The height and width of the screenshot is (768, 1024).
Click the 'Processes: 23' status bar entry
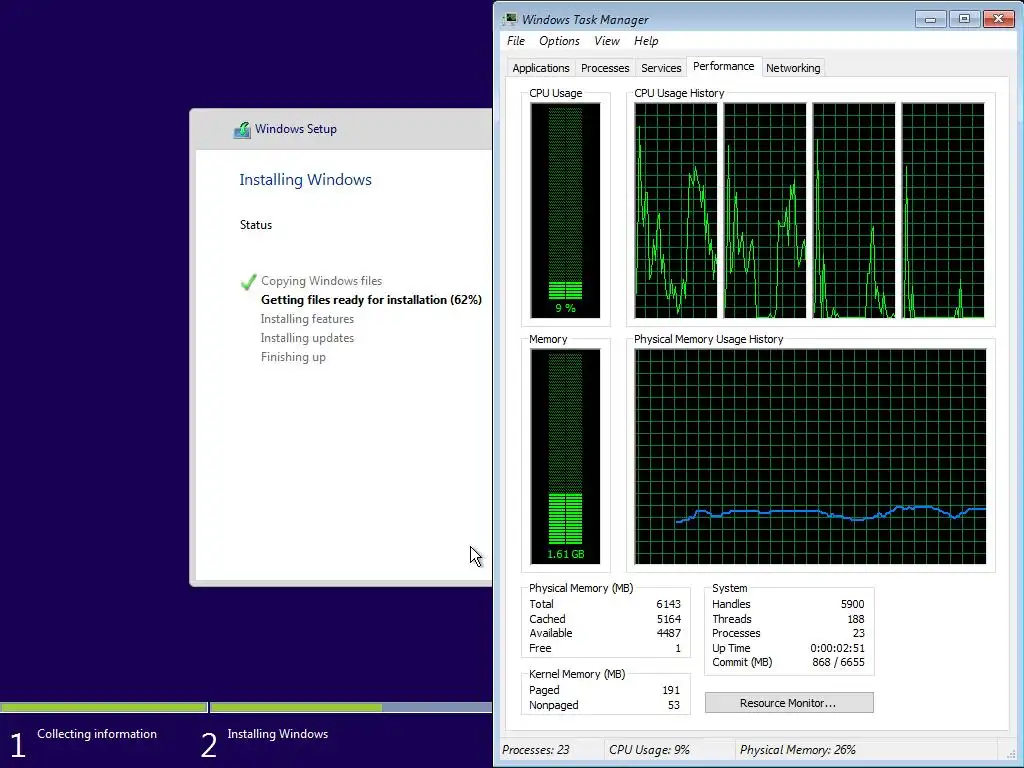[536, 750]
